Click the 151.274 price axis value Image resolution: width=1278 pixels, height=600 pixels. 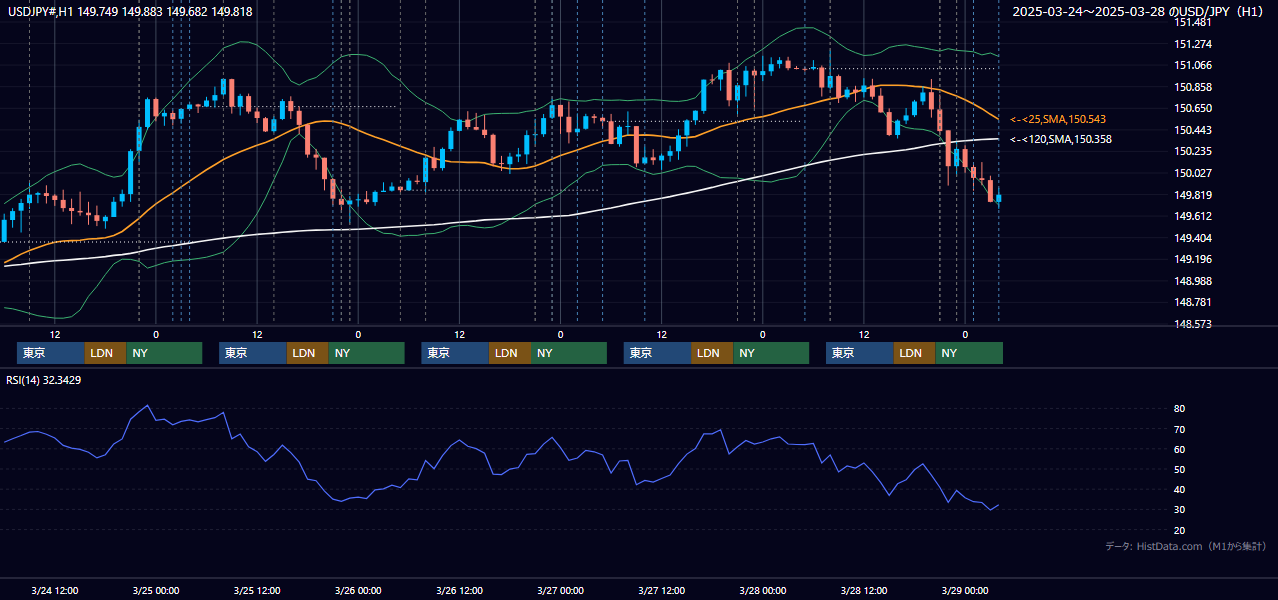(x=1193, y=44)
